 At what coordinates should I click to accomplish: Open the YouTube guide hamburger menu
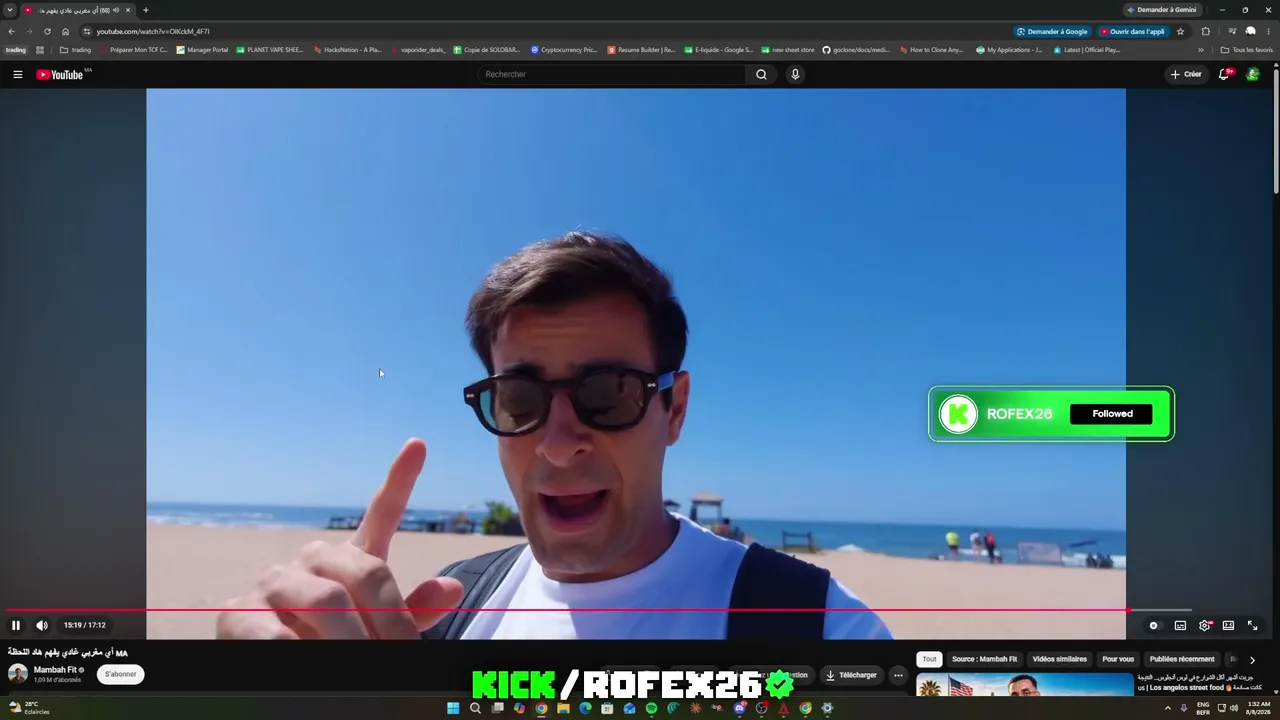[x=17, y=74]
